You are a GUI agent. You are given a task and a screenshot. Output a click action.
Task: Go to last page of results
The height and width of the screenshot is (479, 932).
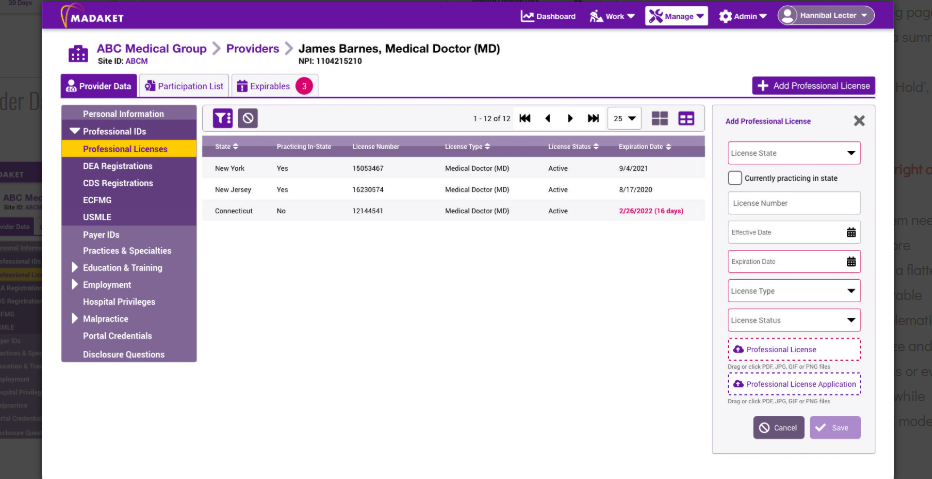(x=593, y=118)
